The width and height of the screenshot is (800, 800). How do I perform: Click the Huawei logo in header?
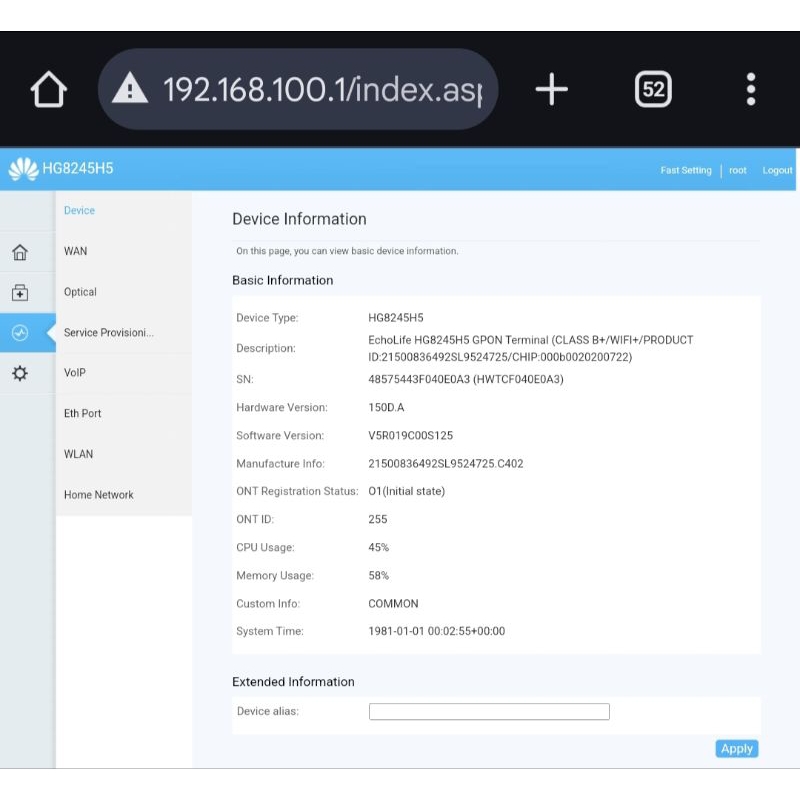click(23, 169)
